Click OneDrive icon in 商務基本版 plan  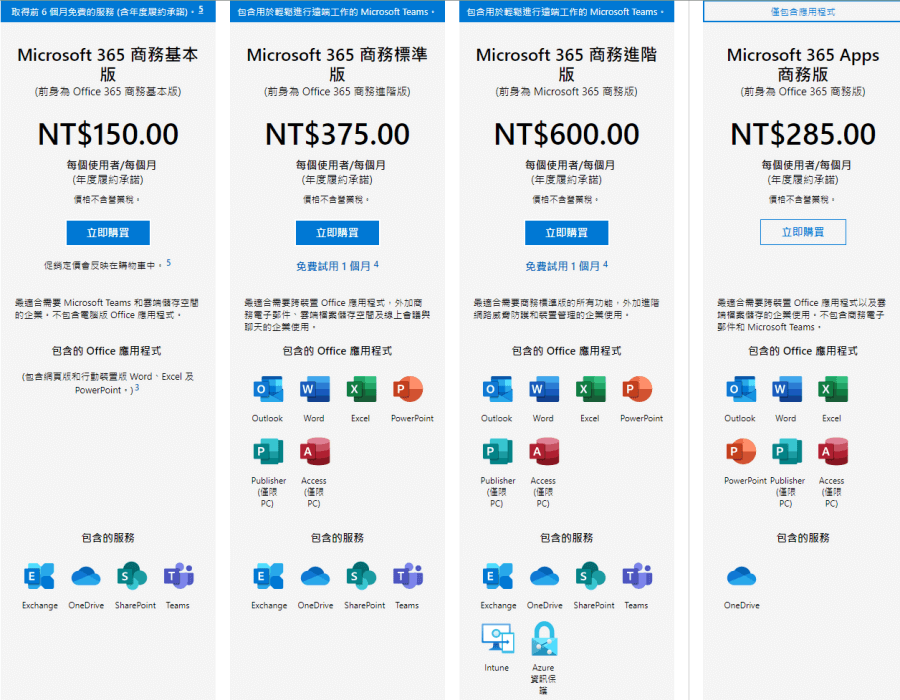coord(86,576)
